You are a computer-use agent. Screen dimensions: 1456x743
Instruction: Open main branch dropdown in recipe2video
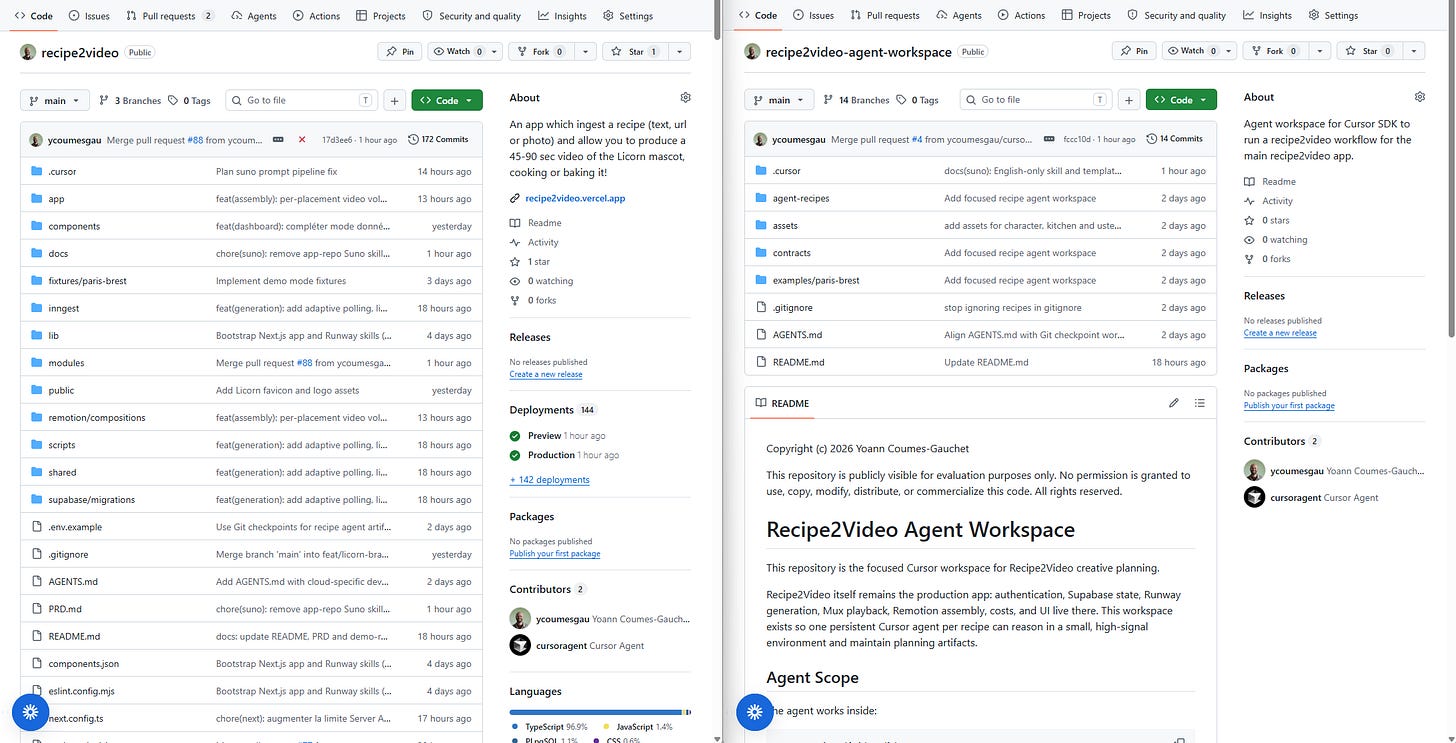(x=55, y=100)
